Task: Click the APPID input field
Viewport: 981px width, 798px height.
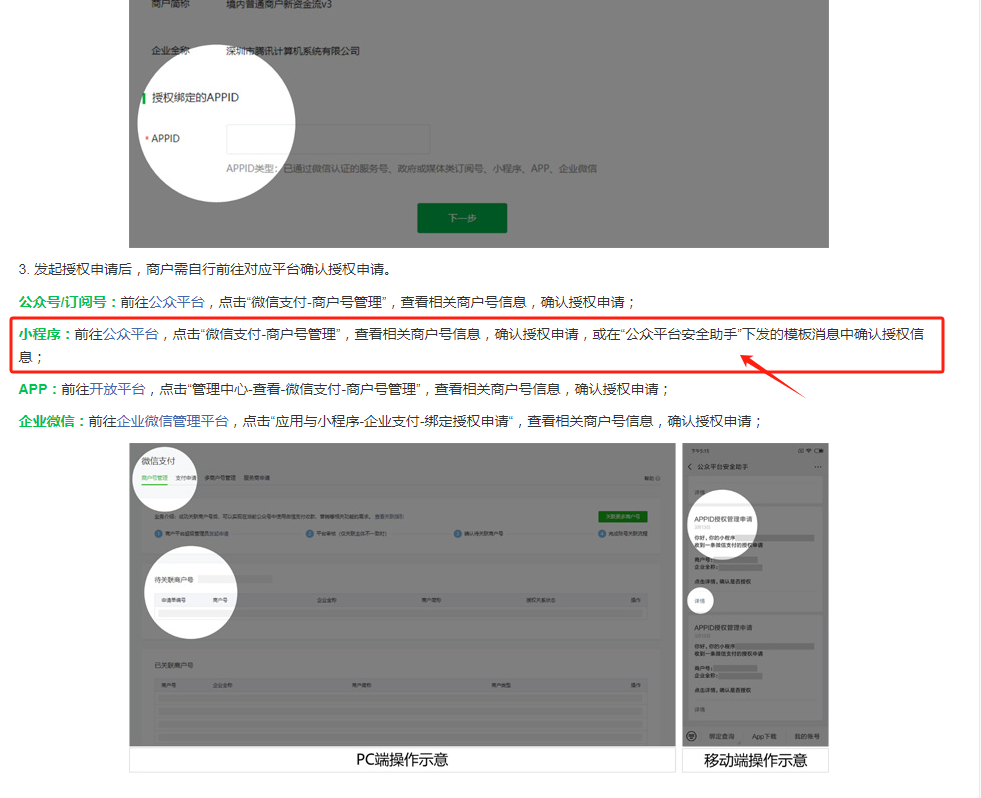Action: 328,139
